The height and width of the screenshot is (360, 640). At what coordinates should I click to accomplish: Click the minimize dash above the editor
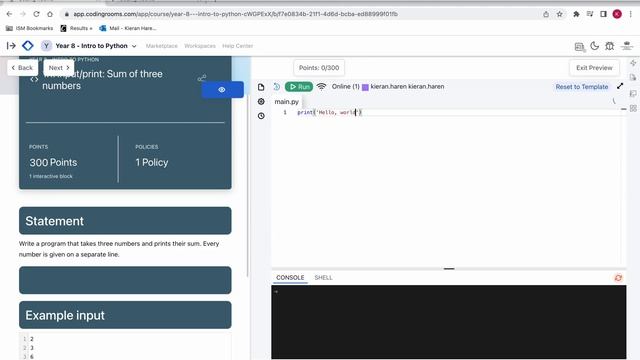623,109
